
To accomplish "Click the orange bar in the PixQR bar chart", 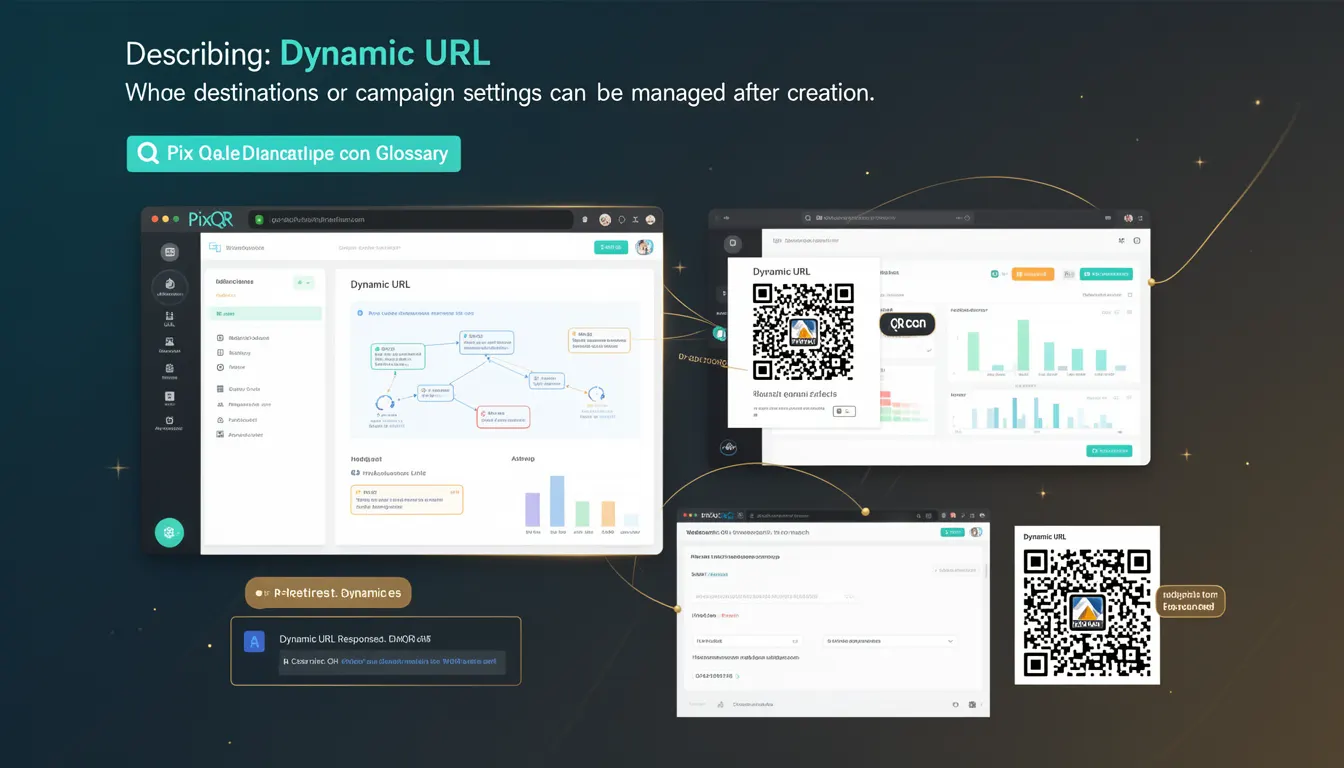I will [x=608, y=514].
